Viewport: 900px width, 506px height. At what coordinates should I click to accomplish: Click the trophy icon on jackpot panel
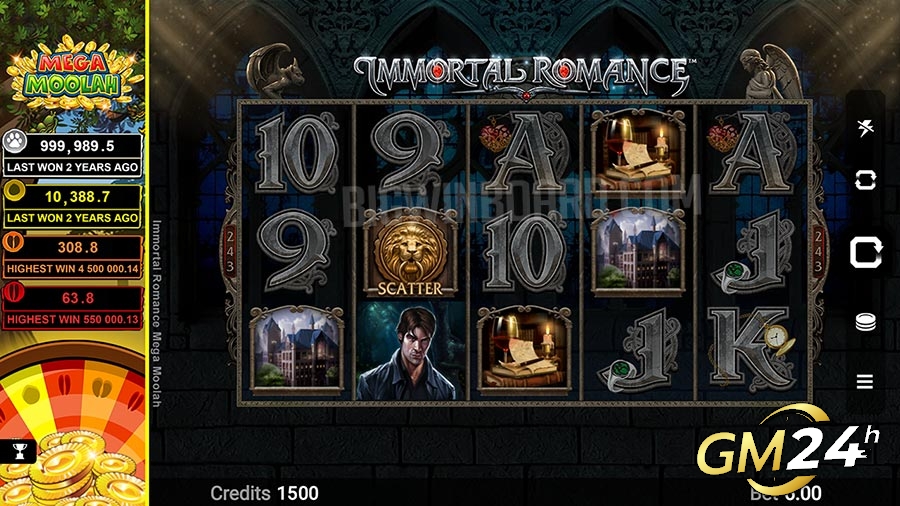tap(20, 451)
